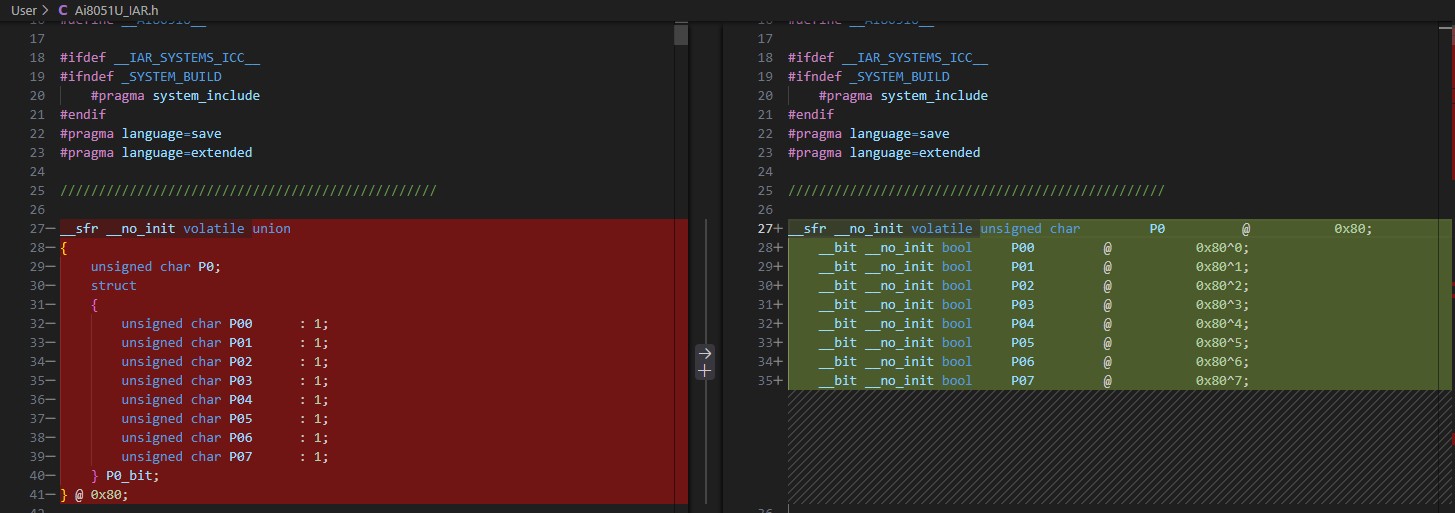Click 'unsigned char P0;' in original pane

click(155, 267)
